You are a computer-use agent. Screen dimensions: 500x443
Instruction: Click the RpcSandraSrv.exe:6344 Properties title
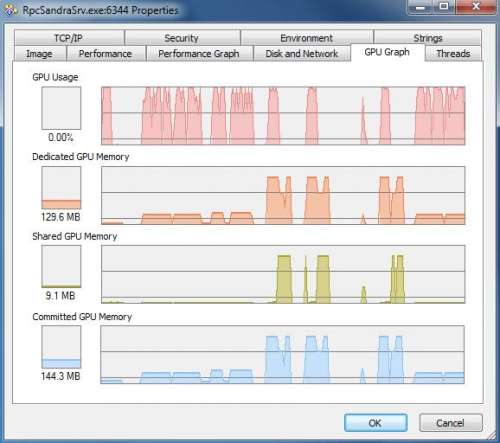[x=101, y=10]
